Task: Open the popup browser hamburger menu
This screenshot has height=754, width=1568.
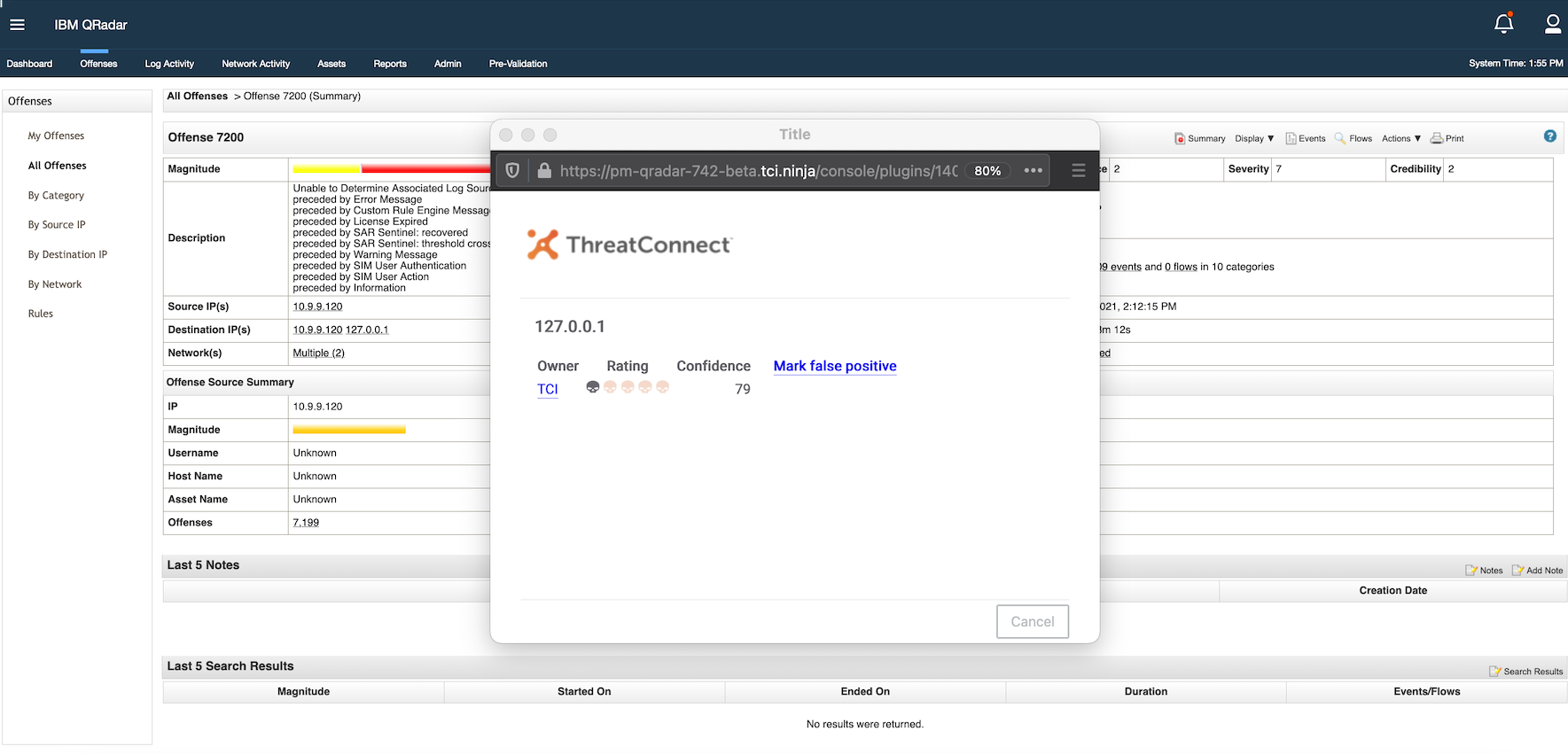Action: click(1079, 170)
